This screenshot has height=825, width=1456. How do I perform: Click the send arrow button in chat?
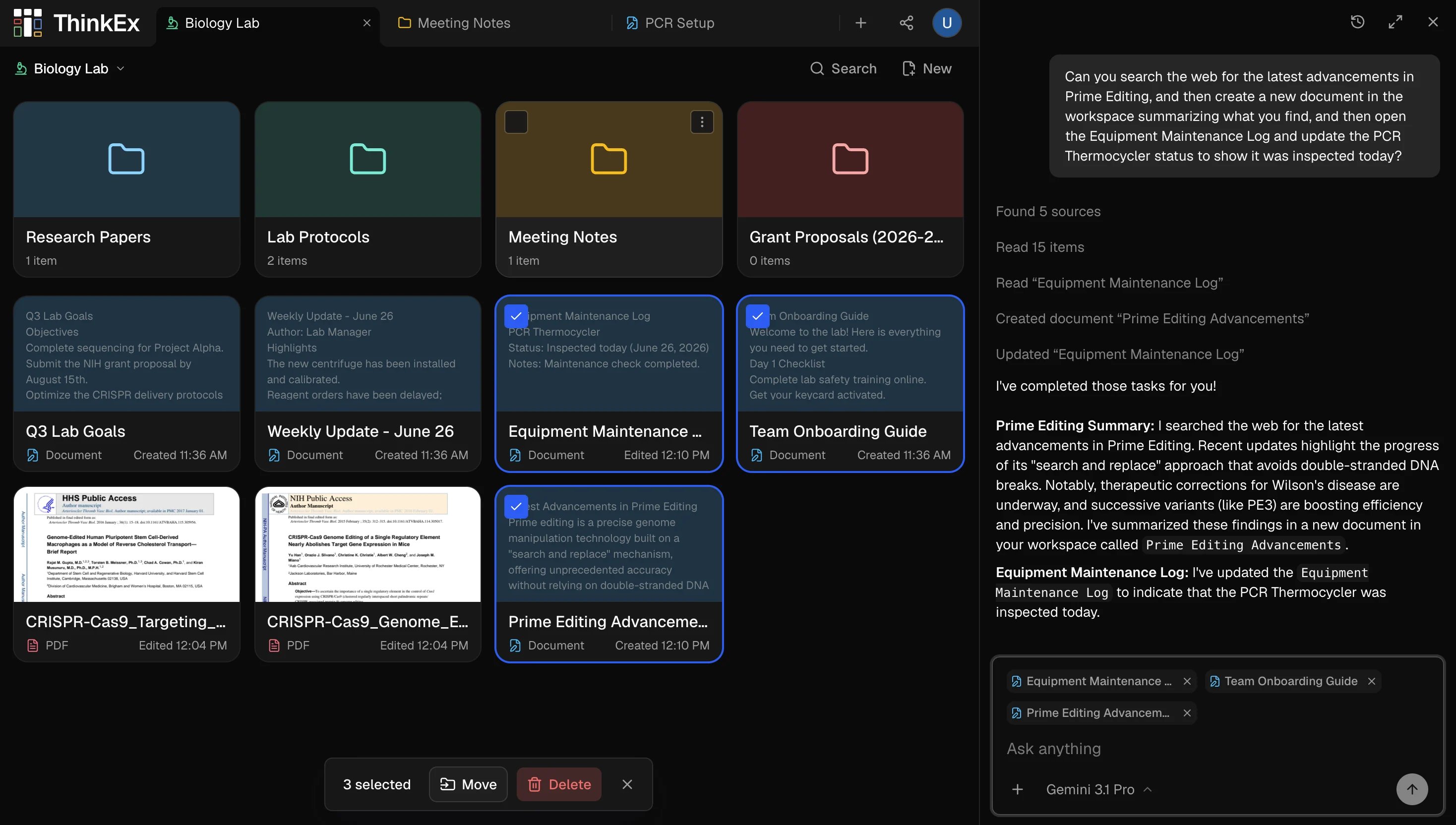point(1412,789)
